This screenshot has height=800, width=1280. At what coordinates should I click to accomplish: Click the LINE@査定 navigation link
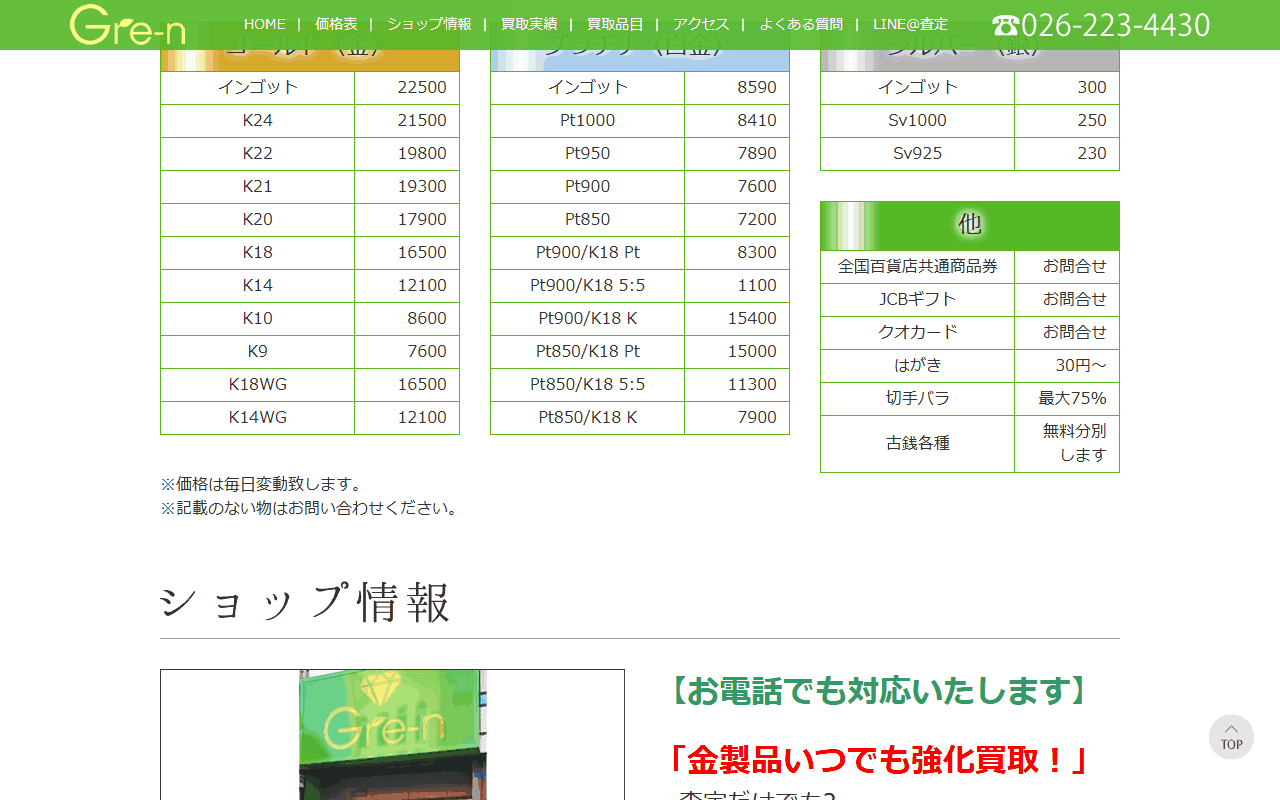pos(910,24)
